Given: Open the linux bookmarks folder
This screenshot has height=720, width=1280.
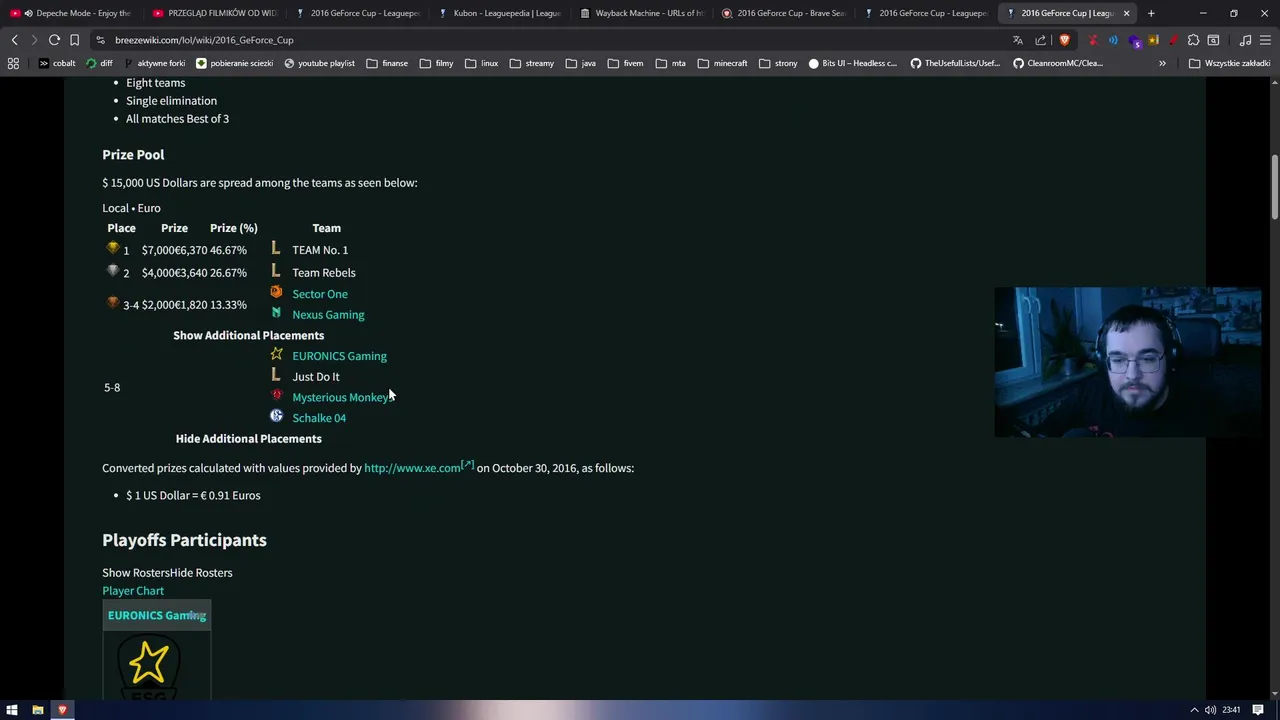Looking at the screenshot, I should point(482,63).
